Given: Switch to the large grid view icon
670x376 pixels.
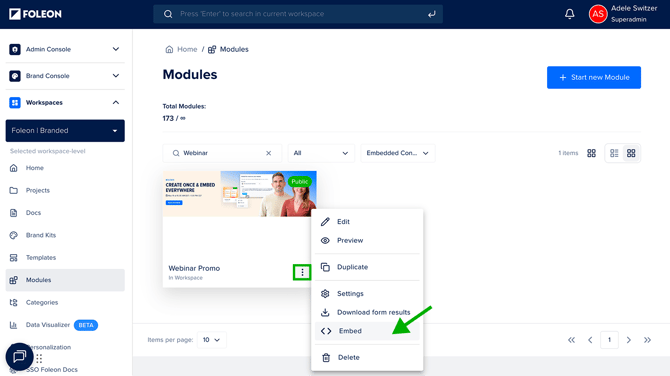Looking at the screenshot, I should click(591, 153).
